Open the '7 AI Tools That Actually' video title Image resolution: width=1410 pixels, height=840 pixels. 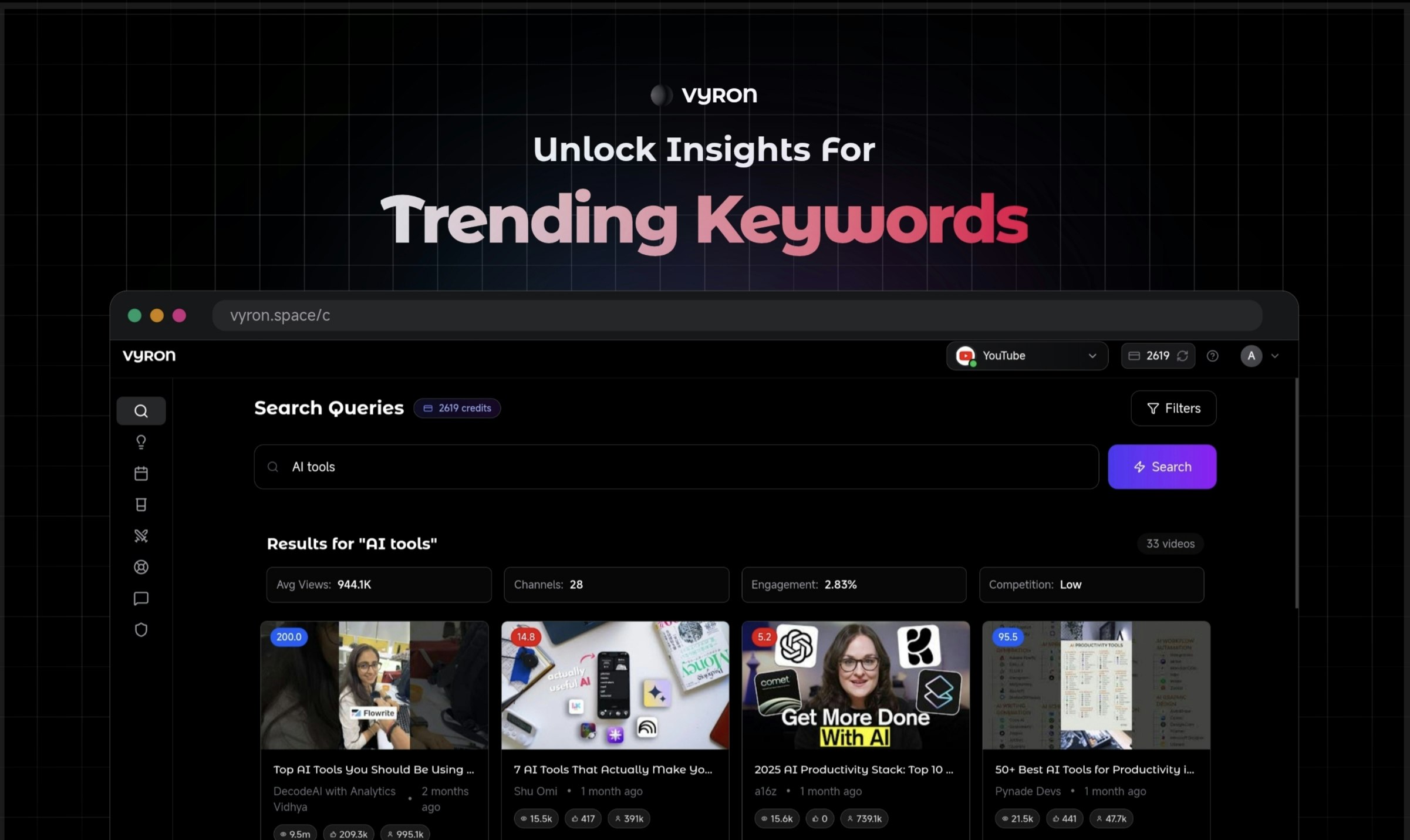tap(612, 769)
